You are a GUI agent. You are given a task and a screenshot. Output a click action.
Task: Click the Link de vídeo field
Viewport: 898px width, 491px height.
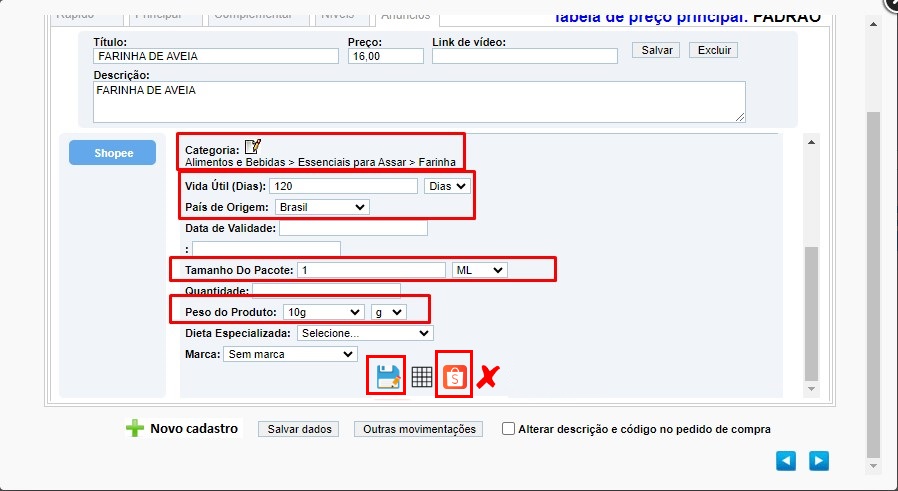click(525, 56)
